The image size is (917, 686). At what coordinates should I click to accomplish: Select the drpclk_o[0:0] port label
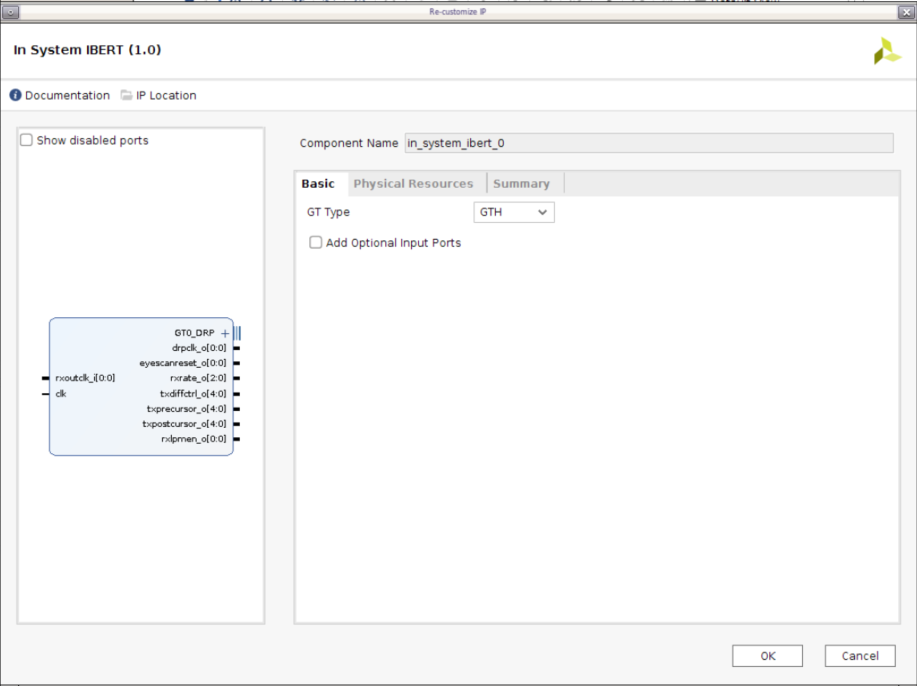coord(199,348)
